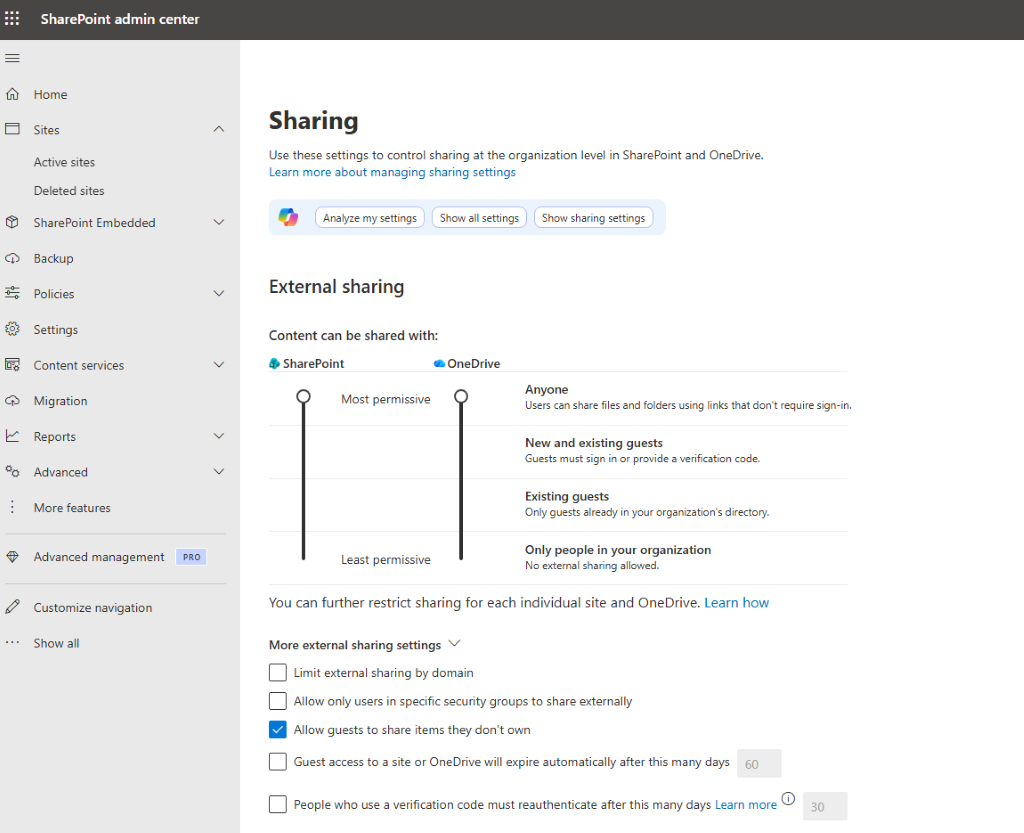Click the Customize navigation pencil icon

pos(12,607)
